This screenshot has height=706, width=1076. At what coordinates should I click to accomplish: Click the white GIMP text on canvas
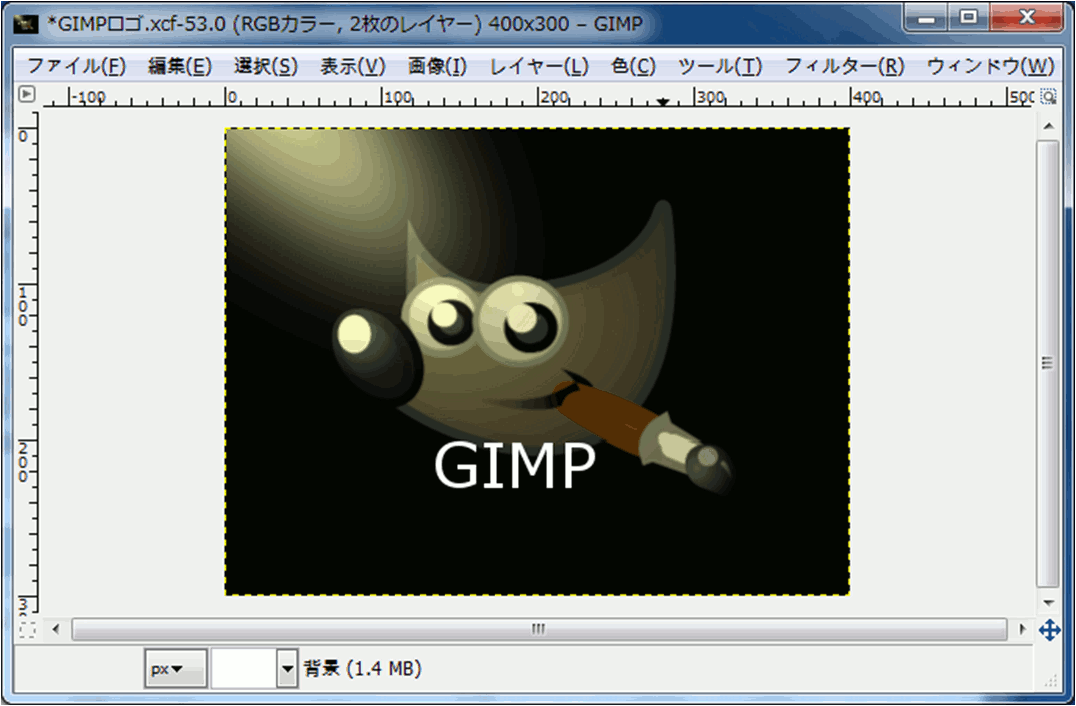[x=515, y=466]
